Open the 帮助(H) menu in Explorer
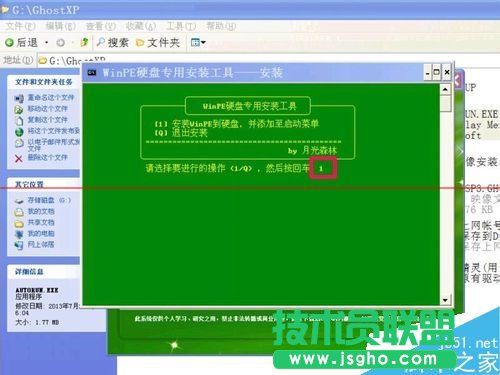Image resolution: width=500 pixels, height=375 pixels. pos(221,26)
